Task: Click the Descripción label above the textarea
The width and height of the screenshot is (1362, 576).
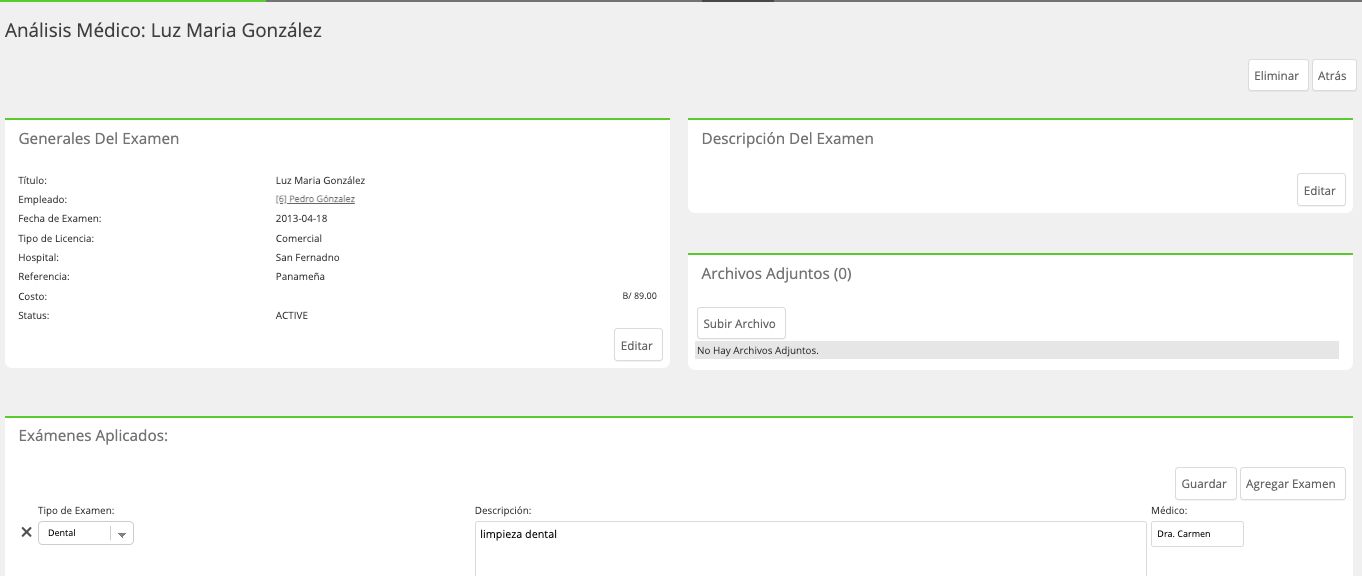Action: (503, 511)
